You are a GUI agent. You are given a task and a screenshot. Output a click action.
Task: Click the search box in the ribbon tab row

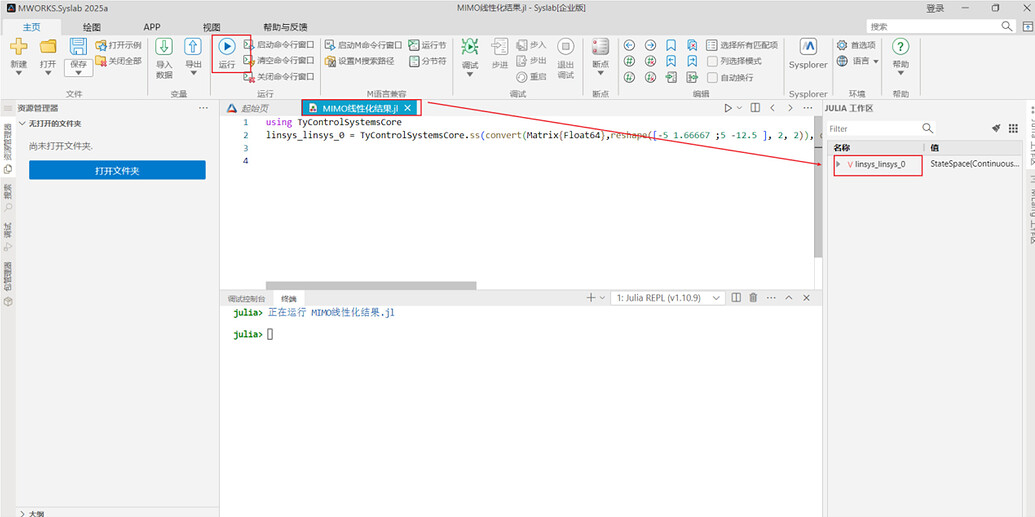coord(941,26)
